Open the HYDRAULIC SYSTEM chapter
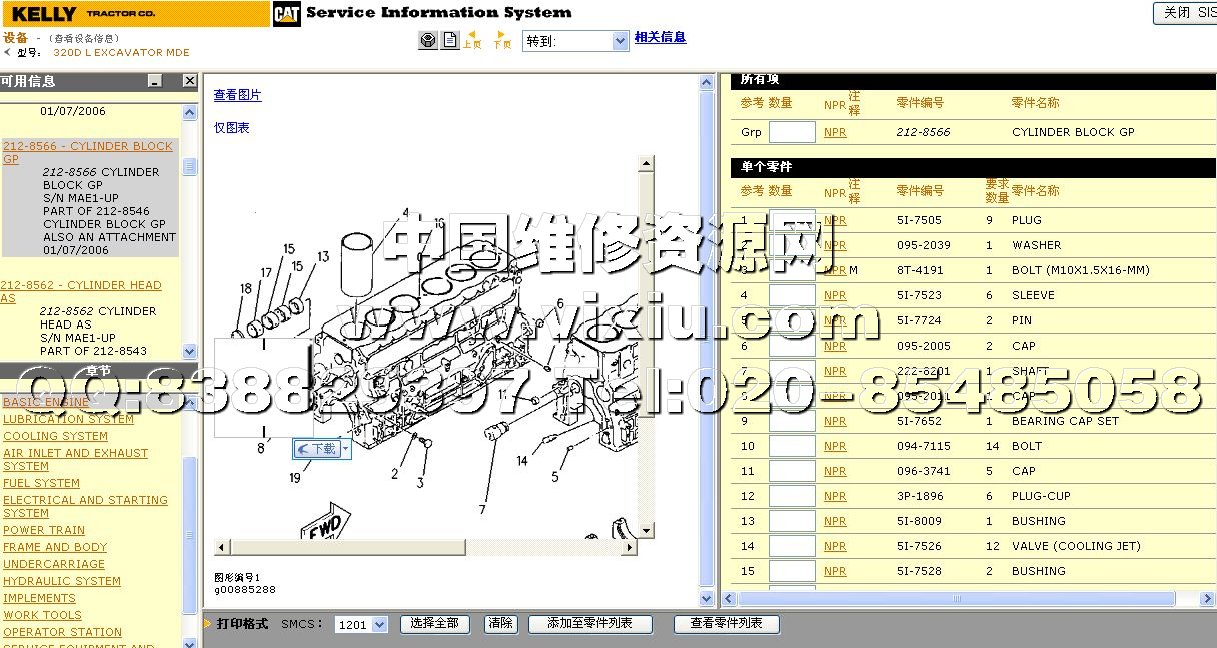This screenshot has height=648, width=1217. pyautogui.click(x=62, y=581)
